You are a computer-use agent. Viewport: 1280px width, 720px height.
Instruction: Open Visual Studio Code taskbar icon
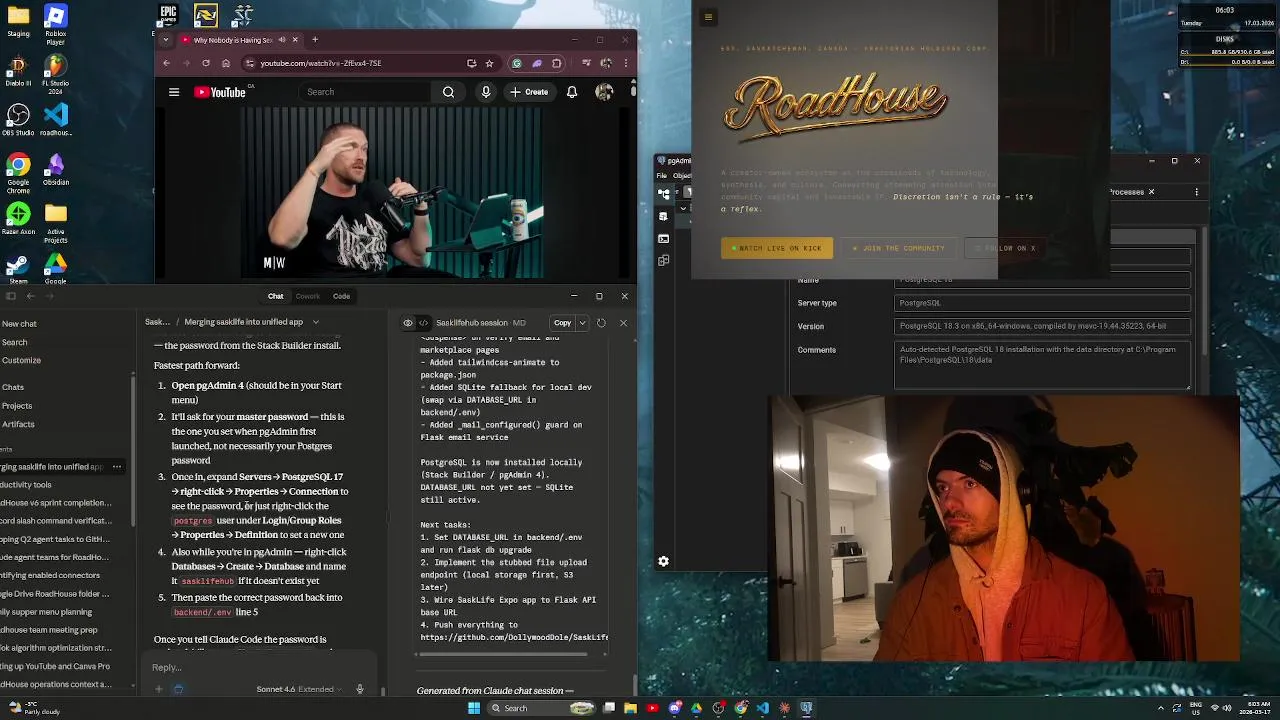tap(763, 708)
